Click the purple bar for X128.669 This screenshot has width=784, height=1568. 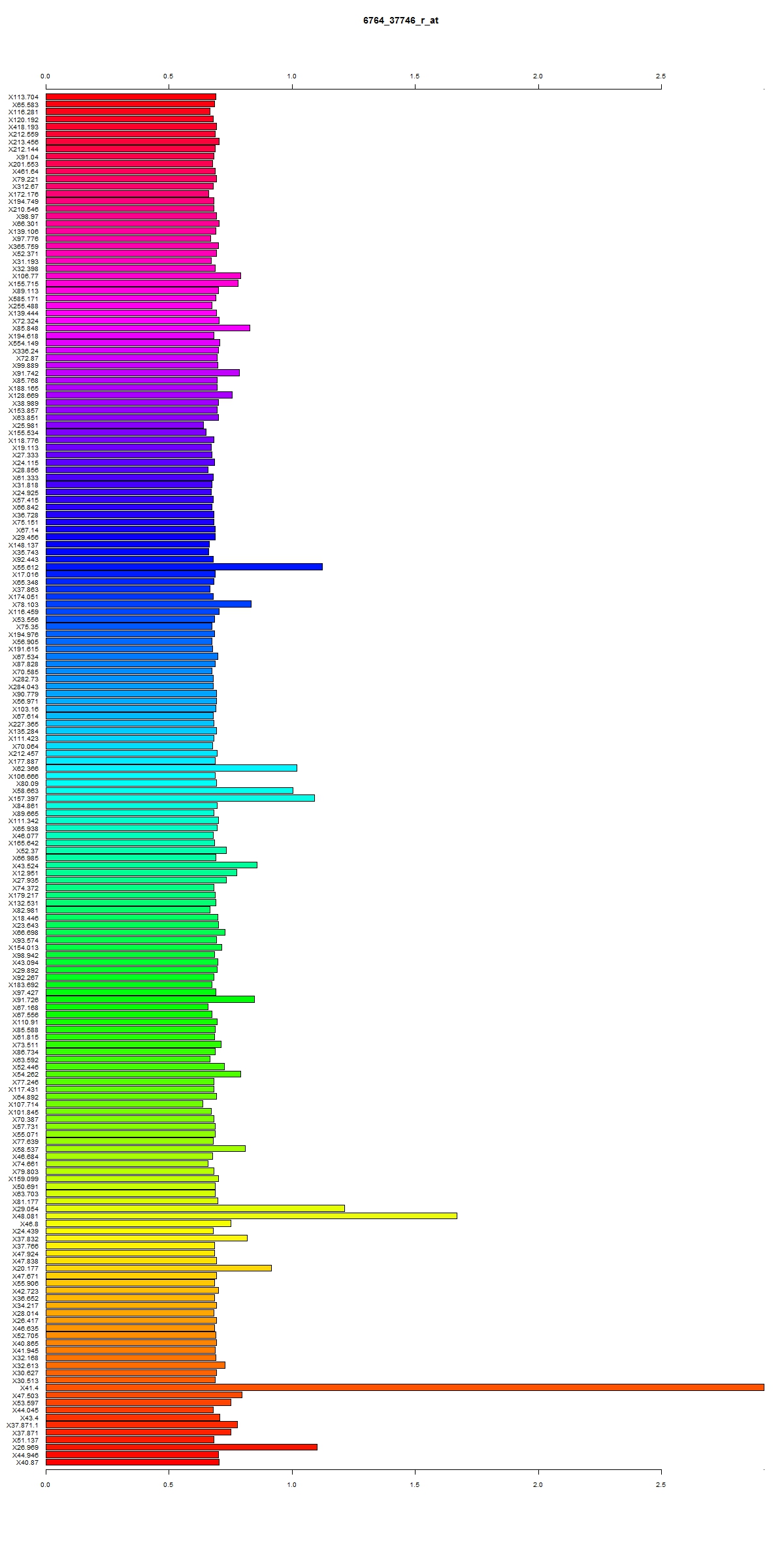pyautogui.click(x=139, y=395)
